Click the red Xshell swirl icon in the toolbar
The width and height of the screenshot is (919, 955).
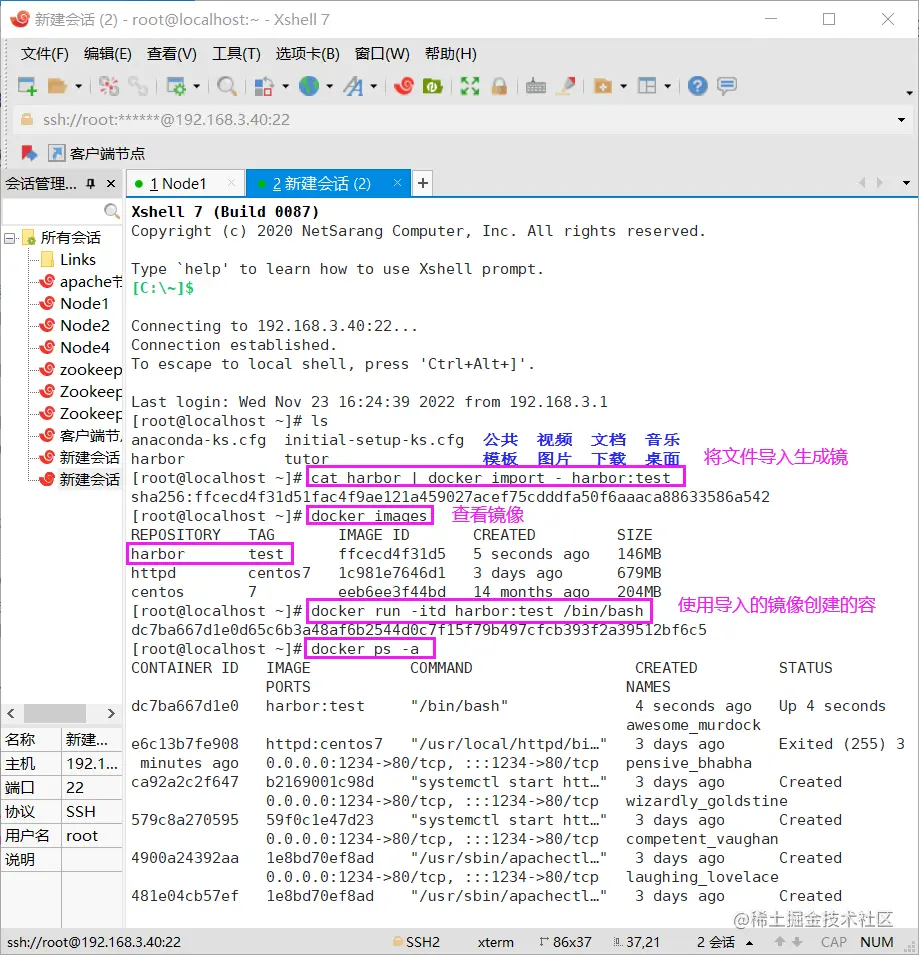pos(404,86)
